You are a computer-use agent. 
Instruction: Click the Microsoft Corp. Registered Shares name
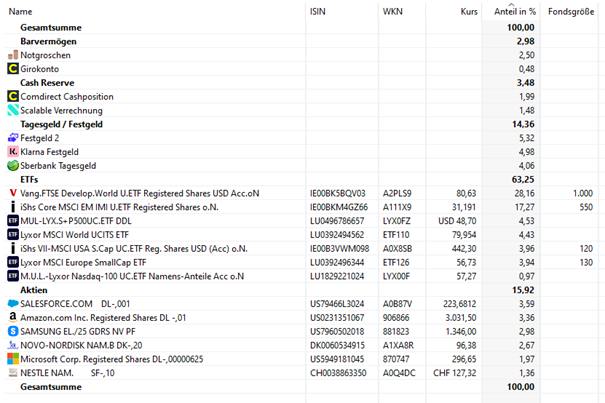coord(112,359)
